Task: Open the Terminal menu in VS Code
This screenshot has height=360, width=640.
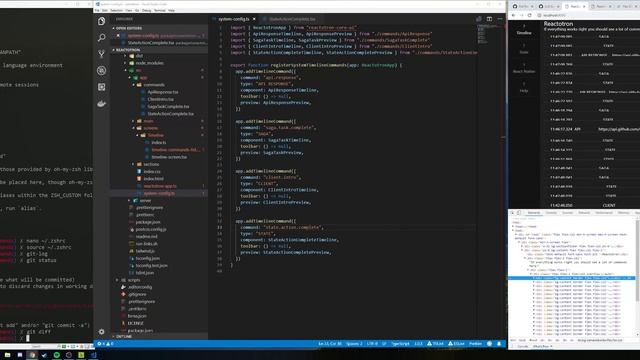Action: tap(160, 11)
